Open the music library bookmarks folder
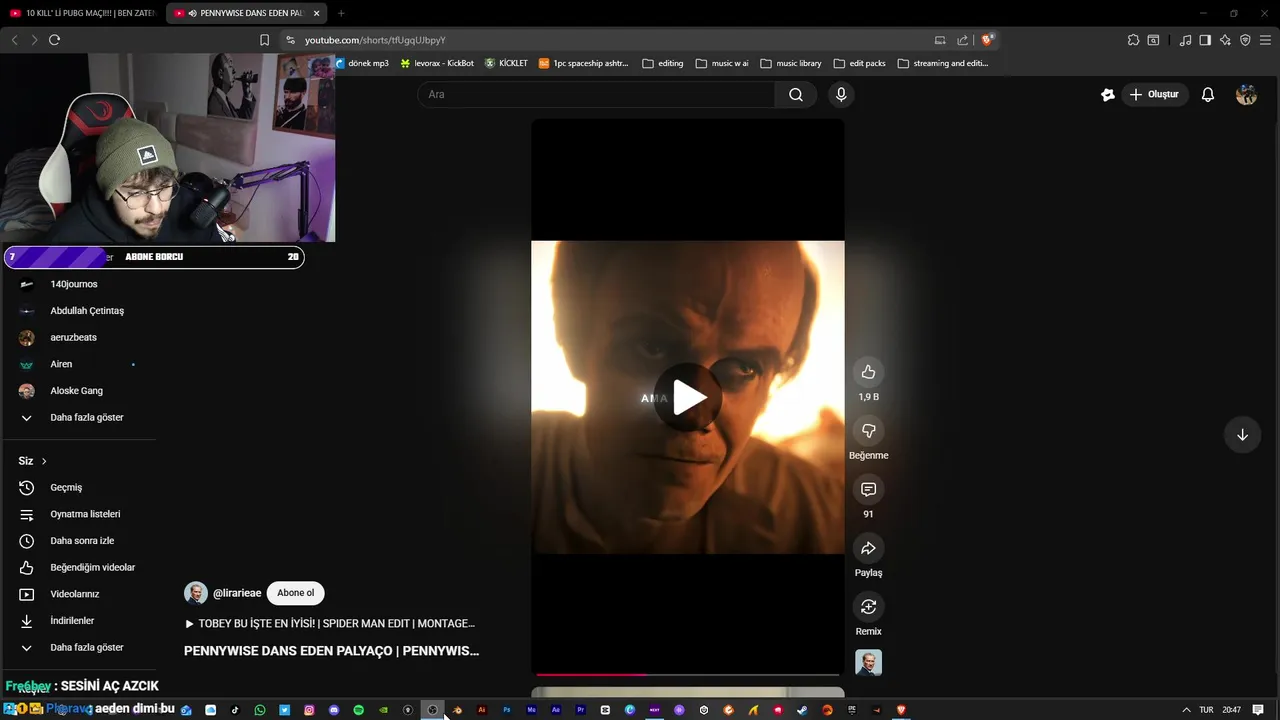This screenshot has width=1280, height=720. (x=791, y=63)
